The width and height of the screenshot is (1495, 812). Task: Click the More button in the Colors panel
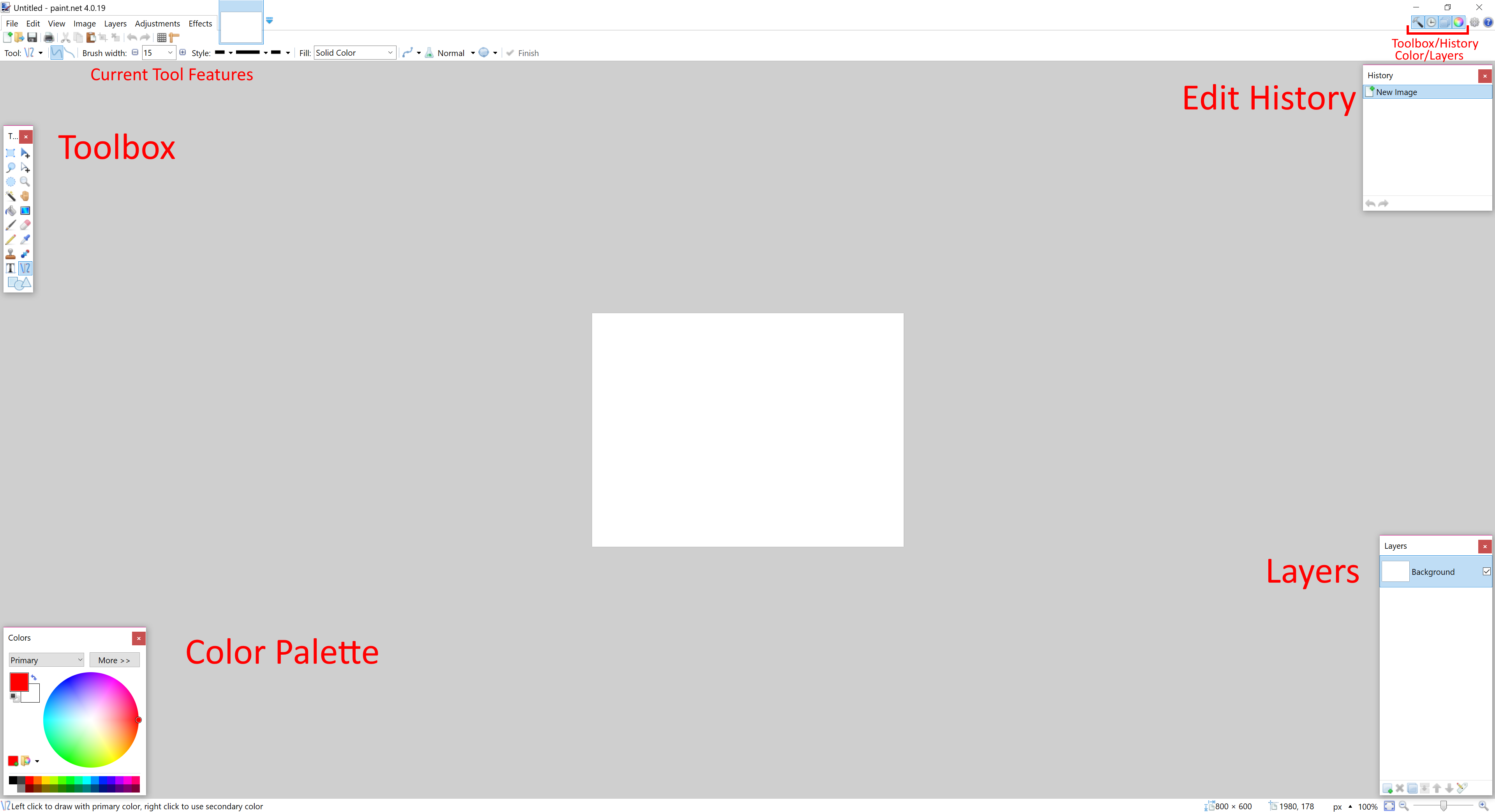tap(115, 660)
